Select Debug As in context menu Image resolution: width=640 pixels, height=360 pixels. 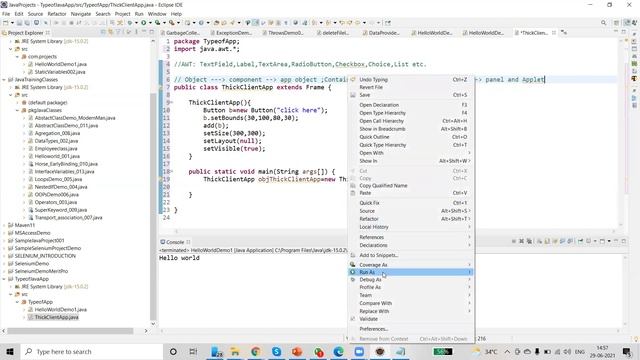tap(411, 280)
